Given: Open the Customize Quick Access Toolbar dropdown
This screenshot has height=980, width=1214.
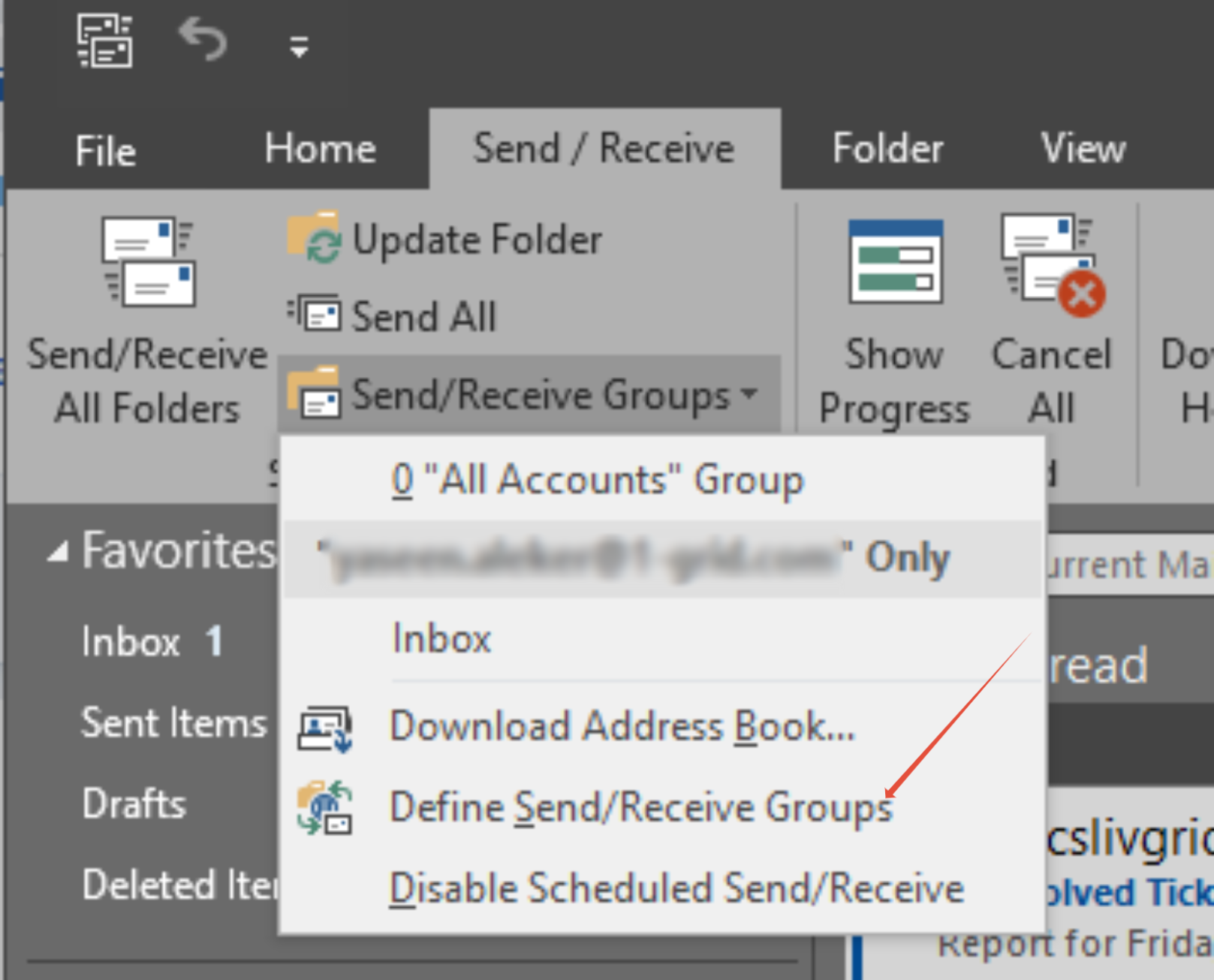Looking at the screenshot, I should coord(300,47).
